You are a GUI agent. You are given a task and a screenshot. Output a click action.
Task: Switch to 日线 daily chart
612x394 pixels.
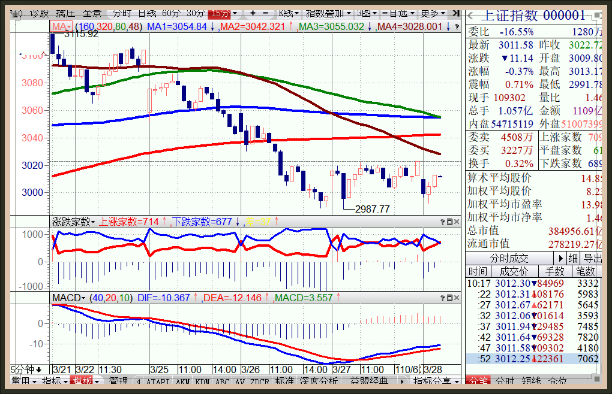147,14
